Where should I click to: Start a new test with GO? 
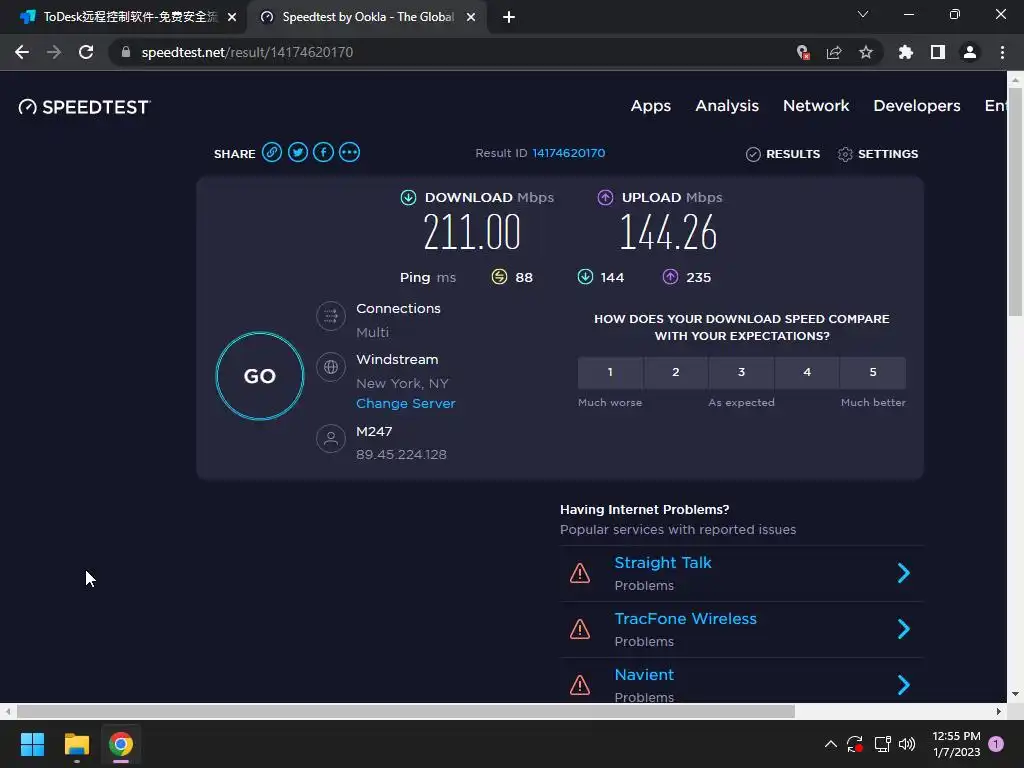[260, 376]
